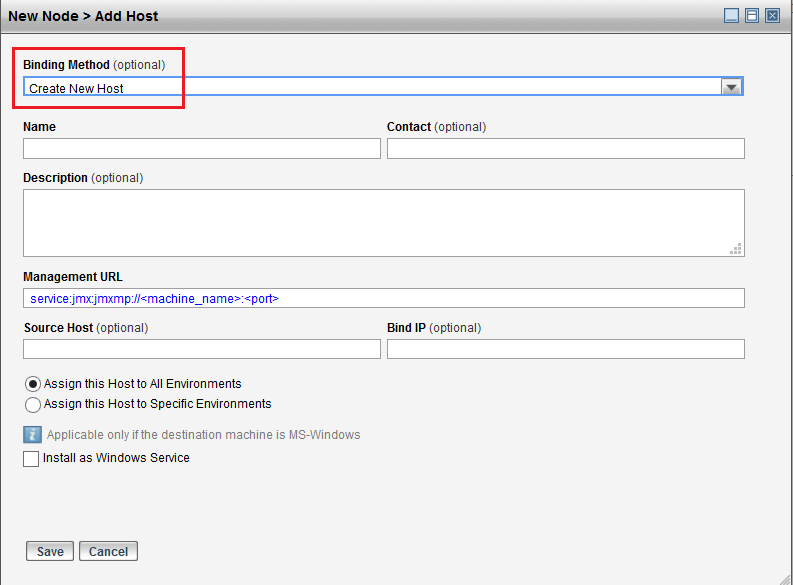This screenshot has width=793, height=585.
Task: Minimize the Add Host dialog
Action: point(732,16)
